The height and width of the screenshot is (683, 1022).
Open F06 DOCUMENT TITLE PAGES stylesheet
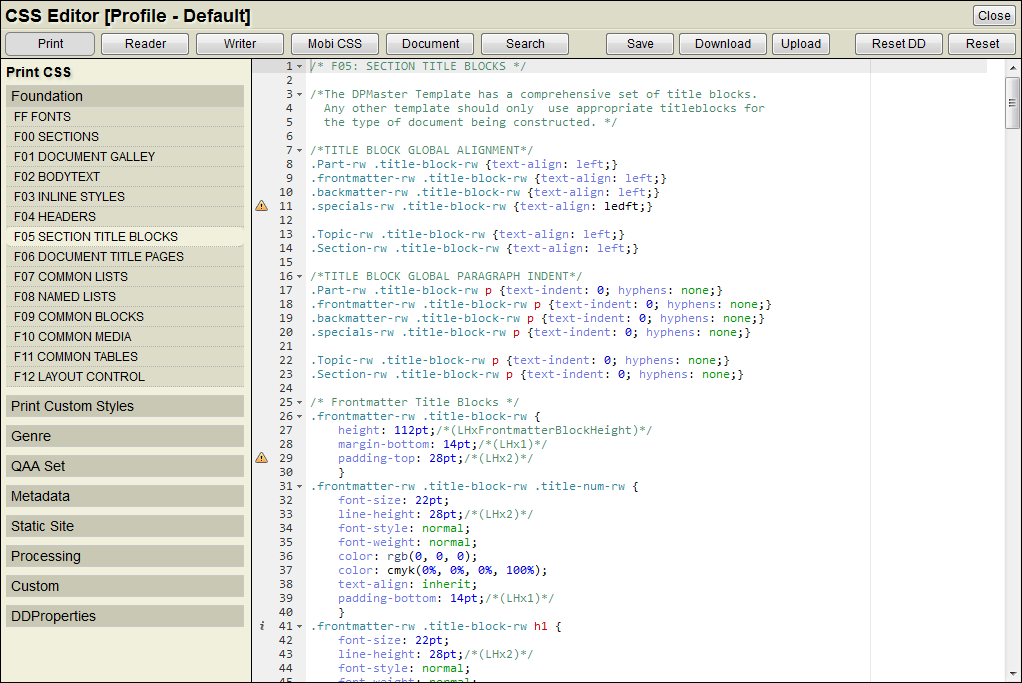(x=125, y=257)
